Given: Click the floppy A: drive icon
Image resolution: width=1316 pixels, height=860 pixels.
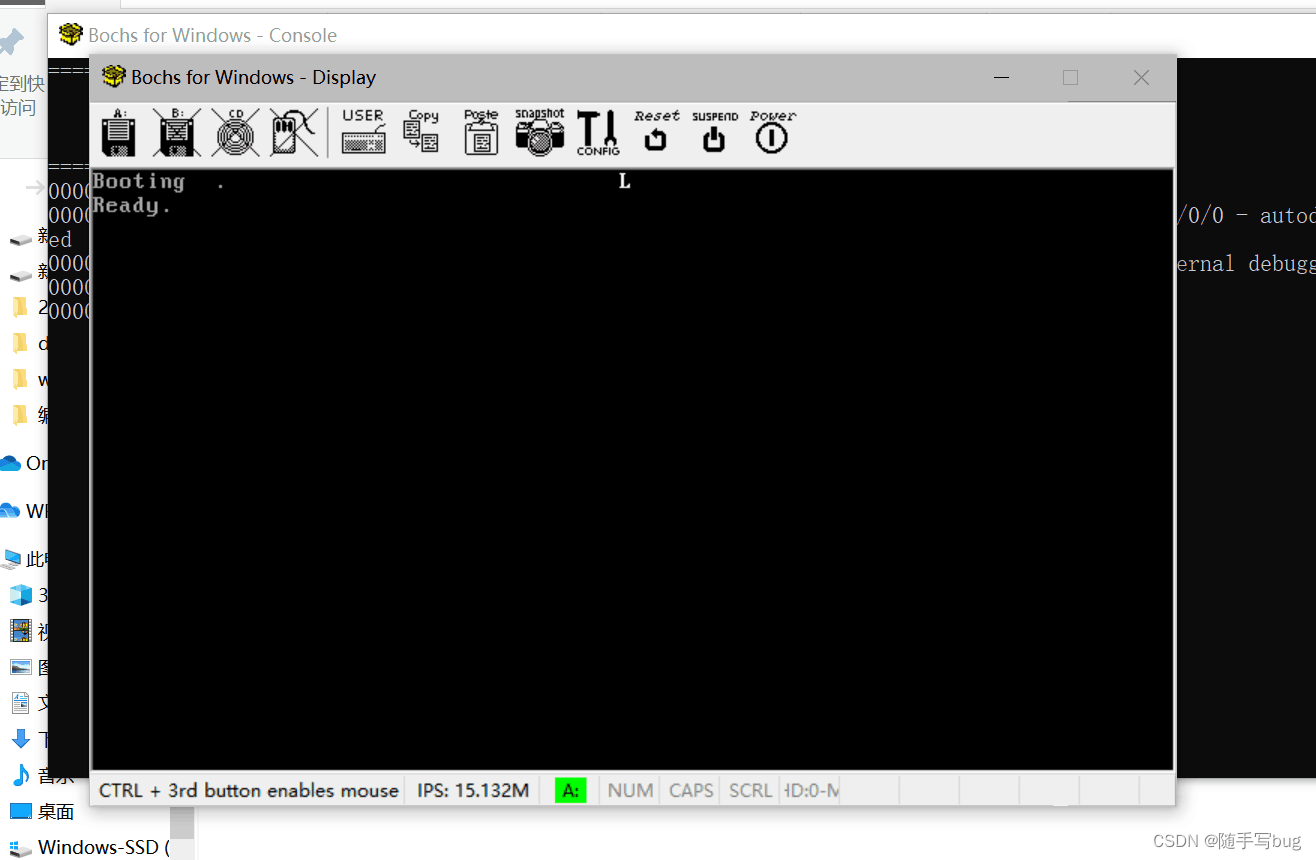Looking at the screenshot, I should coord(119,132).
